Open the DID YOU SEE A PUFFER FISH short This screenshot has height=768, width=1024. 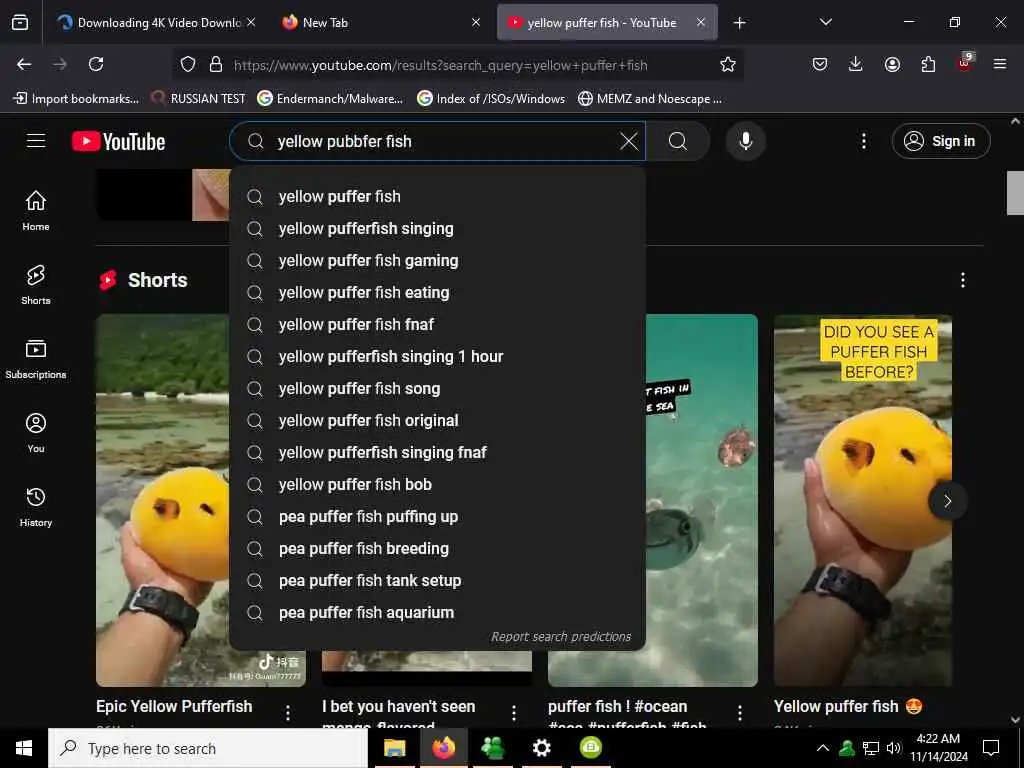click(863, 501)
